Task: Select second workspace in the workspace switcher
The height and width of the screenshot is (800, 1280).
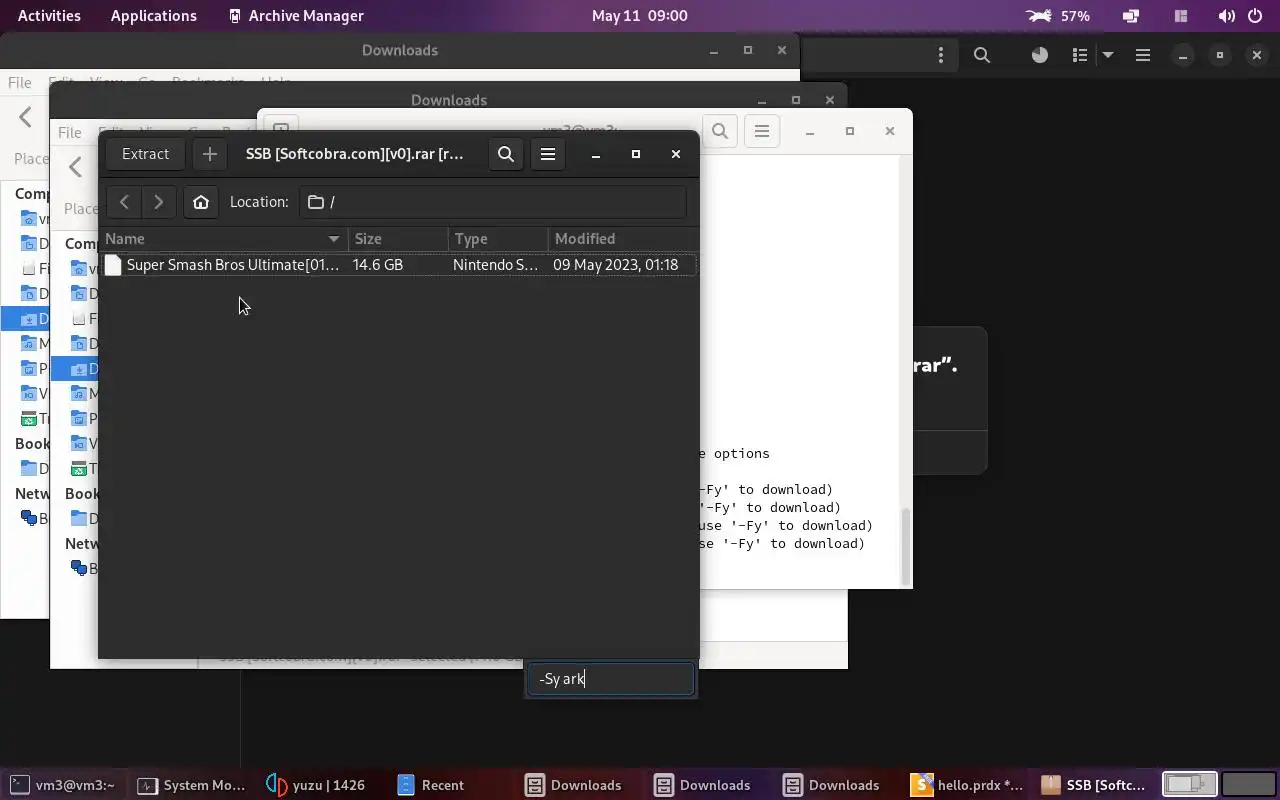Action: click(x=1249, y=784)
